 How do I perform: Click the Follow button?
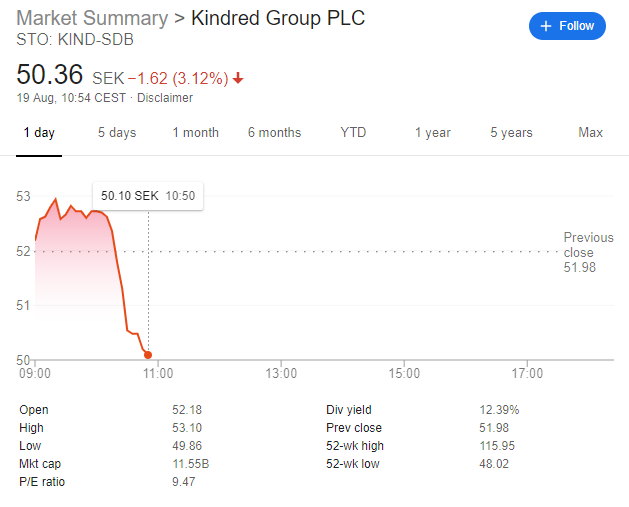pos(567,26)
